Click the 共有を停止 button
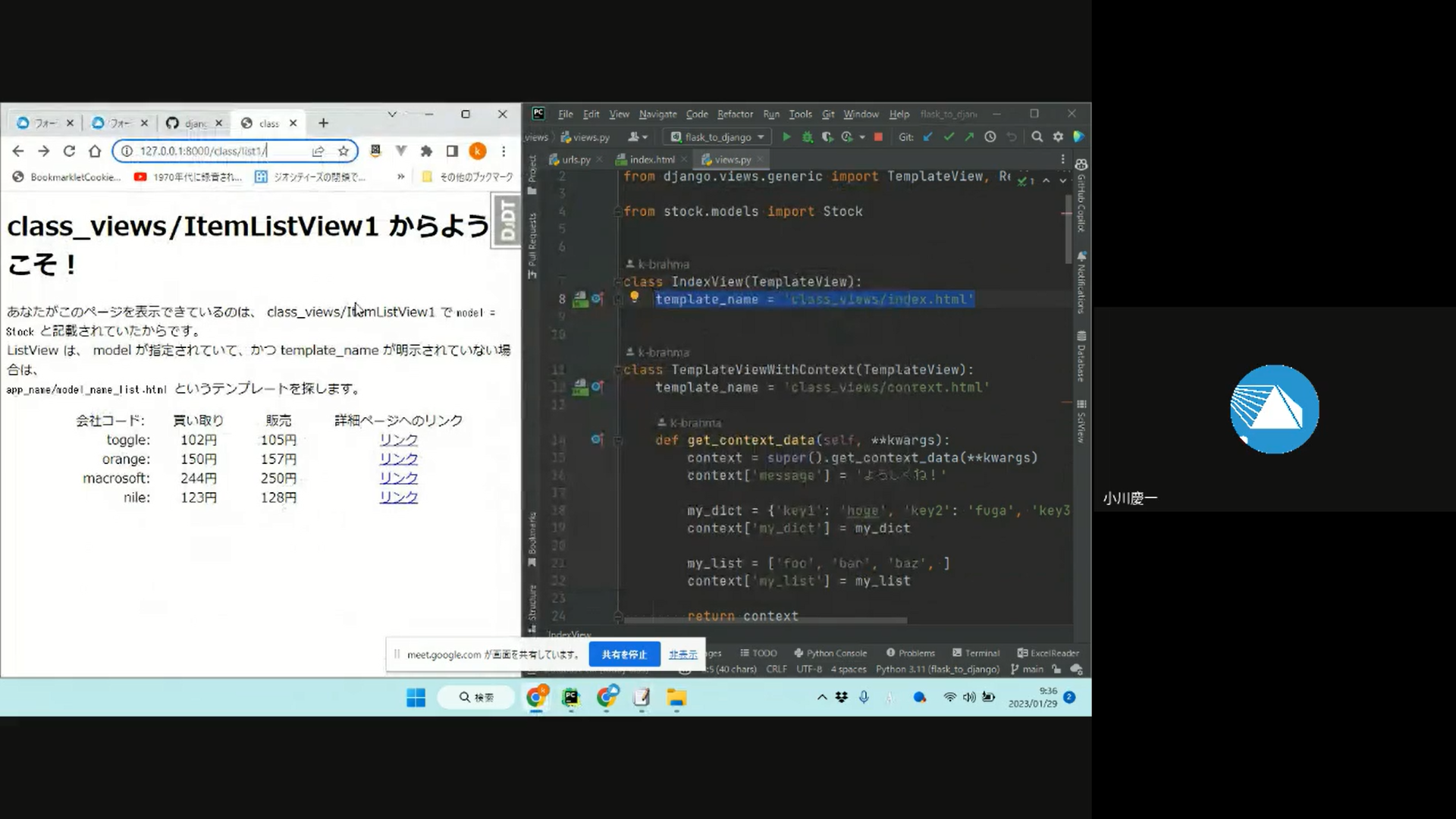The image size is (1456, 819). [624, 654]
